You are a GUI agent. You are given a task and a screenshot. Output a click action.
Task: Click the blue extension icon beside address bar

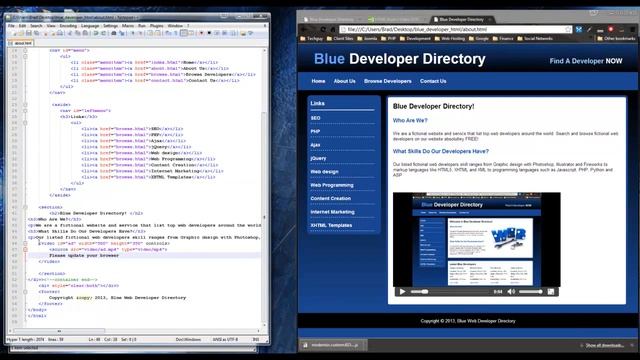click(x=579, y=29)
